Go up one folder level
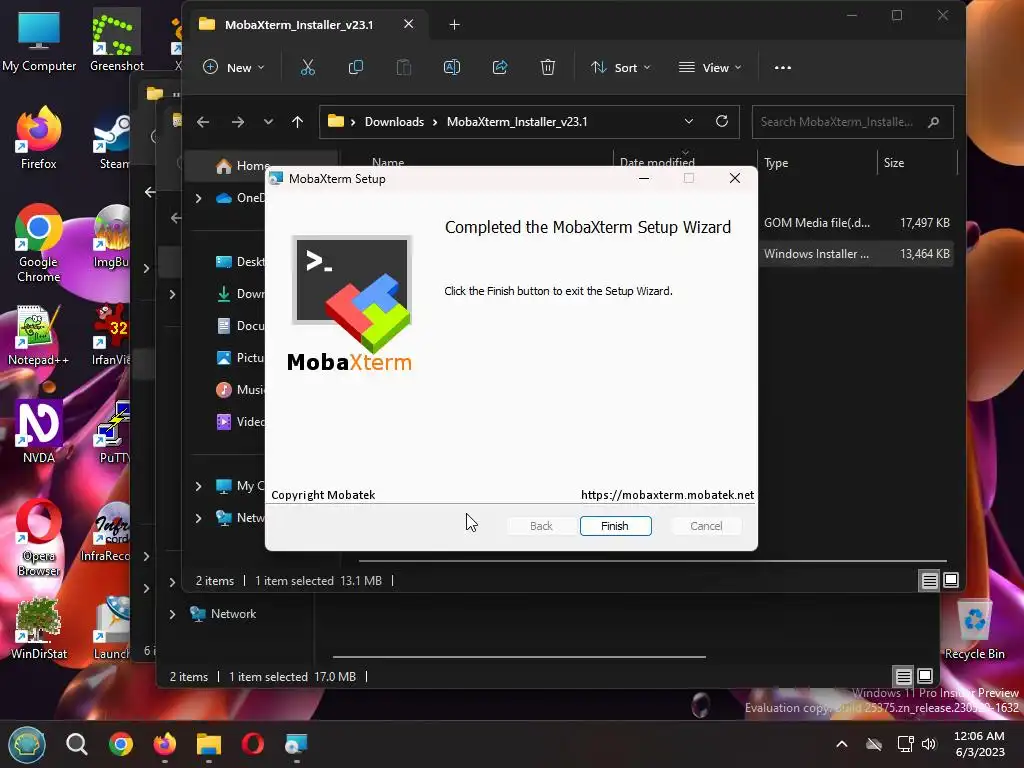 [x=298, y=121]
